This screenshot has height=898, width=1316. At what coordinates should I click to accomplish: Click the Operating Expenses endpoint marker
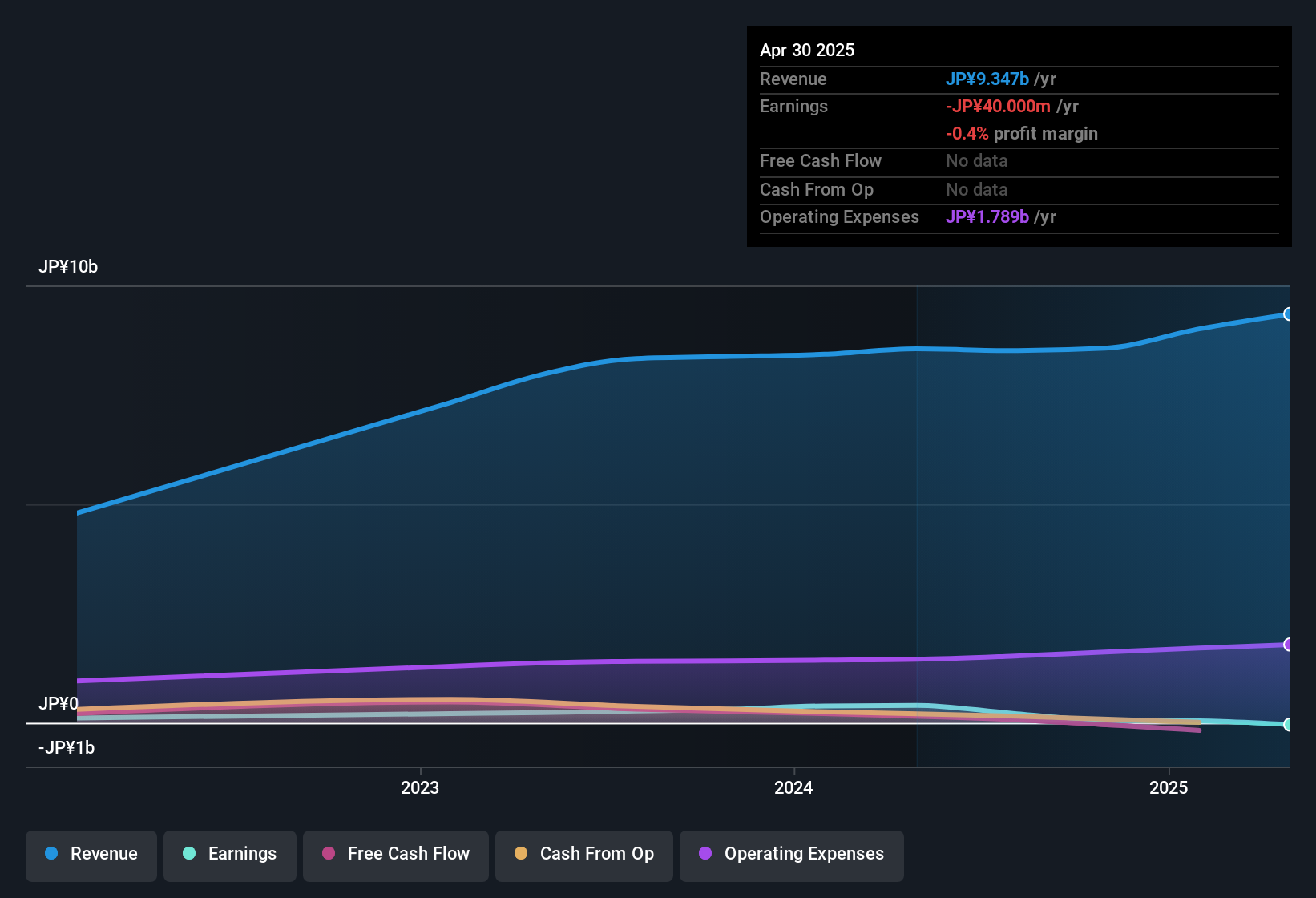click(1288, 645)
